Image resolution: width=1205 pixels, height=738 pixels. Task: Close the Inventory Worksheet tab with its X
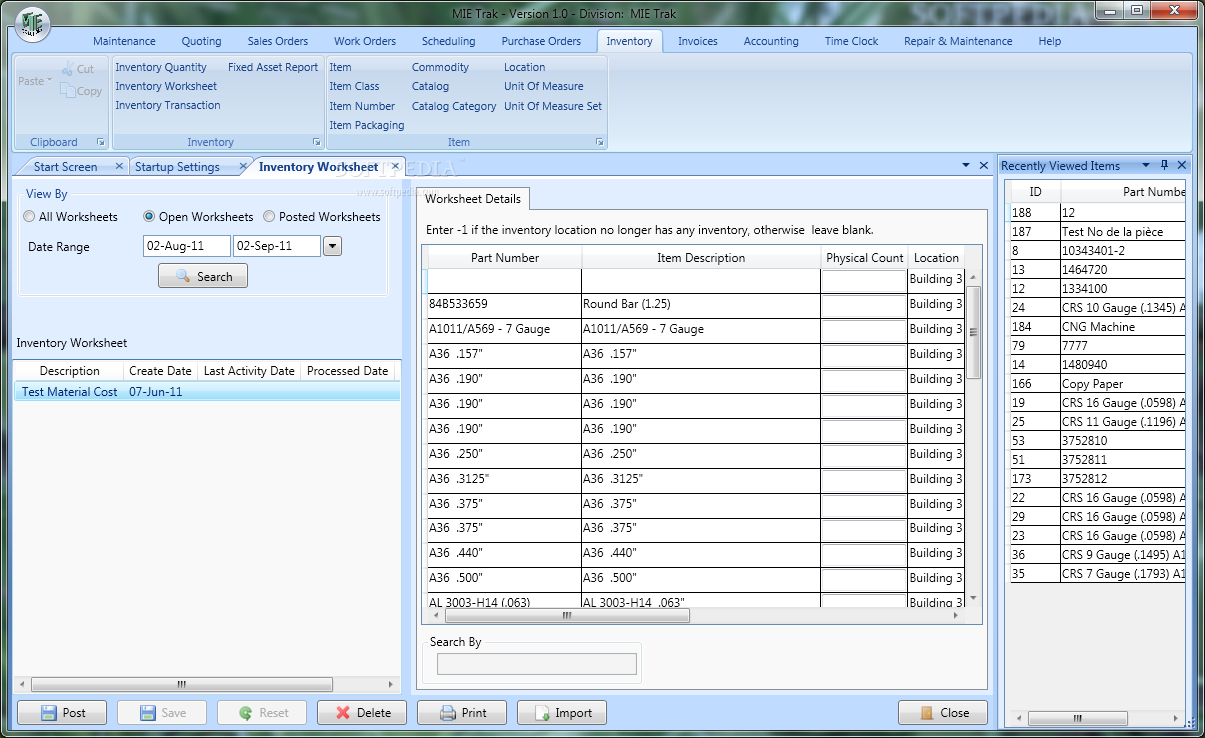click(395, 167)
